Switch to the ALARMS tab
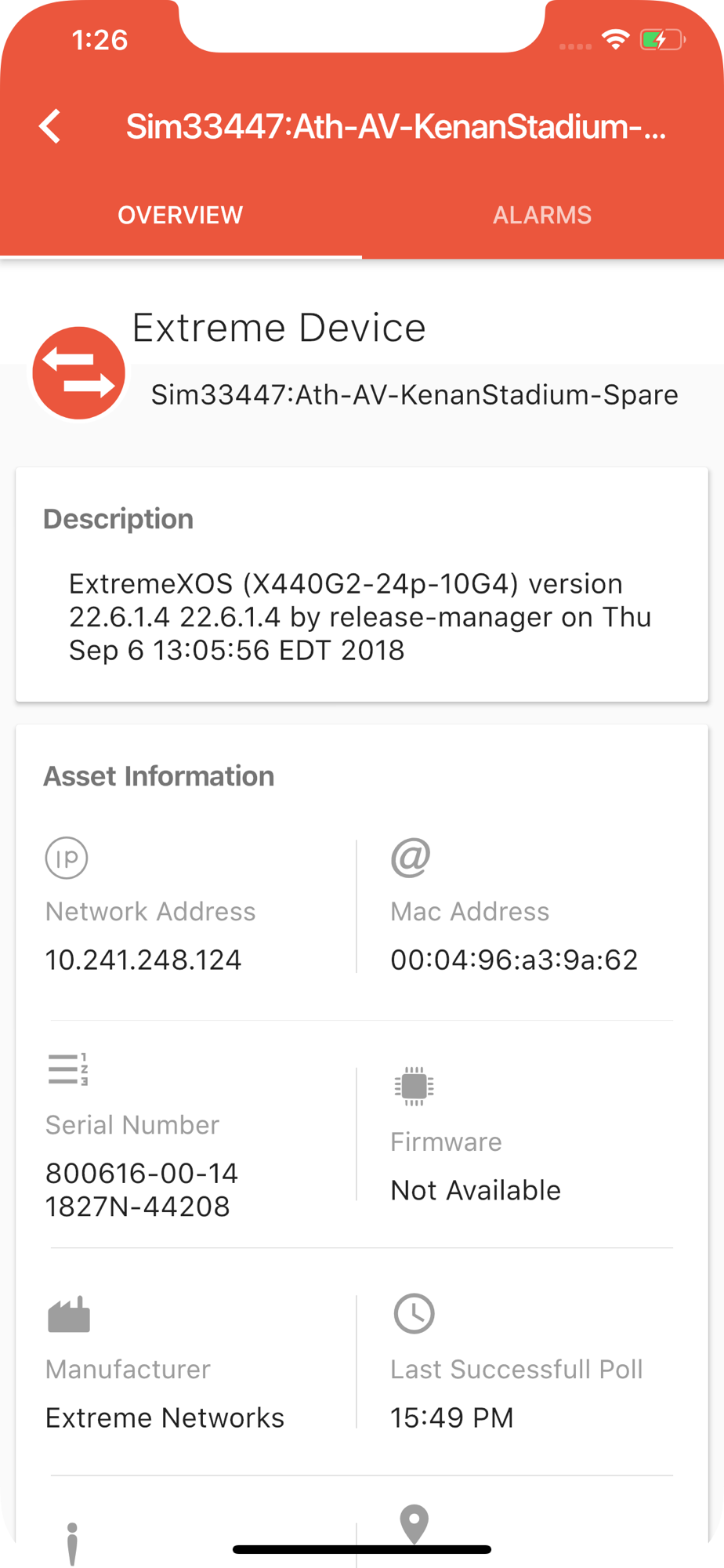The width and height of the screenshot is (724, 1568). pyautogui.click(x=542, y=215)
